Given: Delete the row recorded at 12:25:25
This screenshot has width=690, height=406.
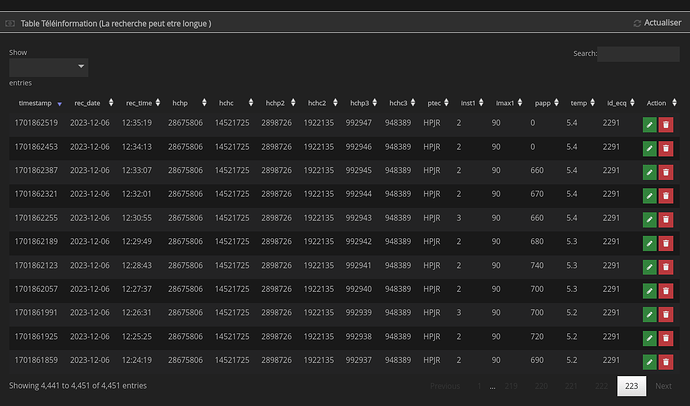Looking at the screenshot, I should coord(666,338).
